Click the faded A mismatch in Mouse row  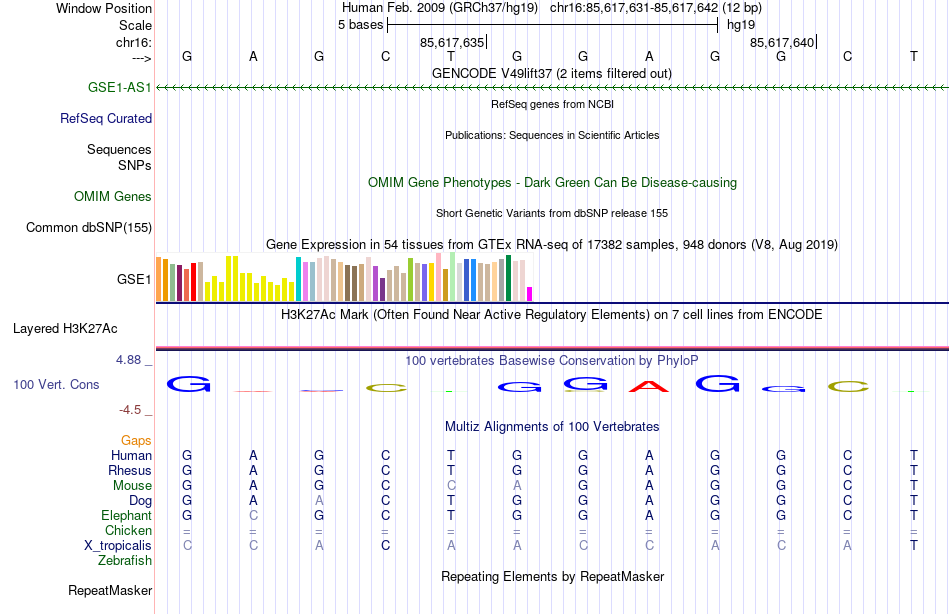[x=517, y=486]
